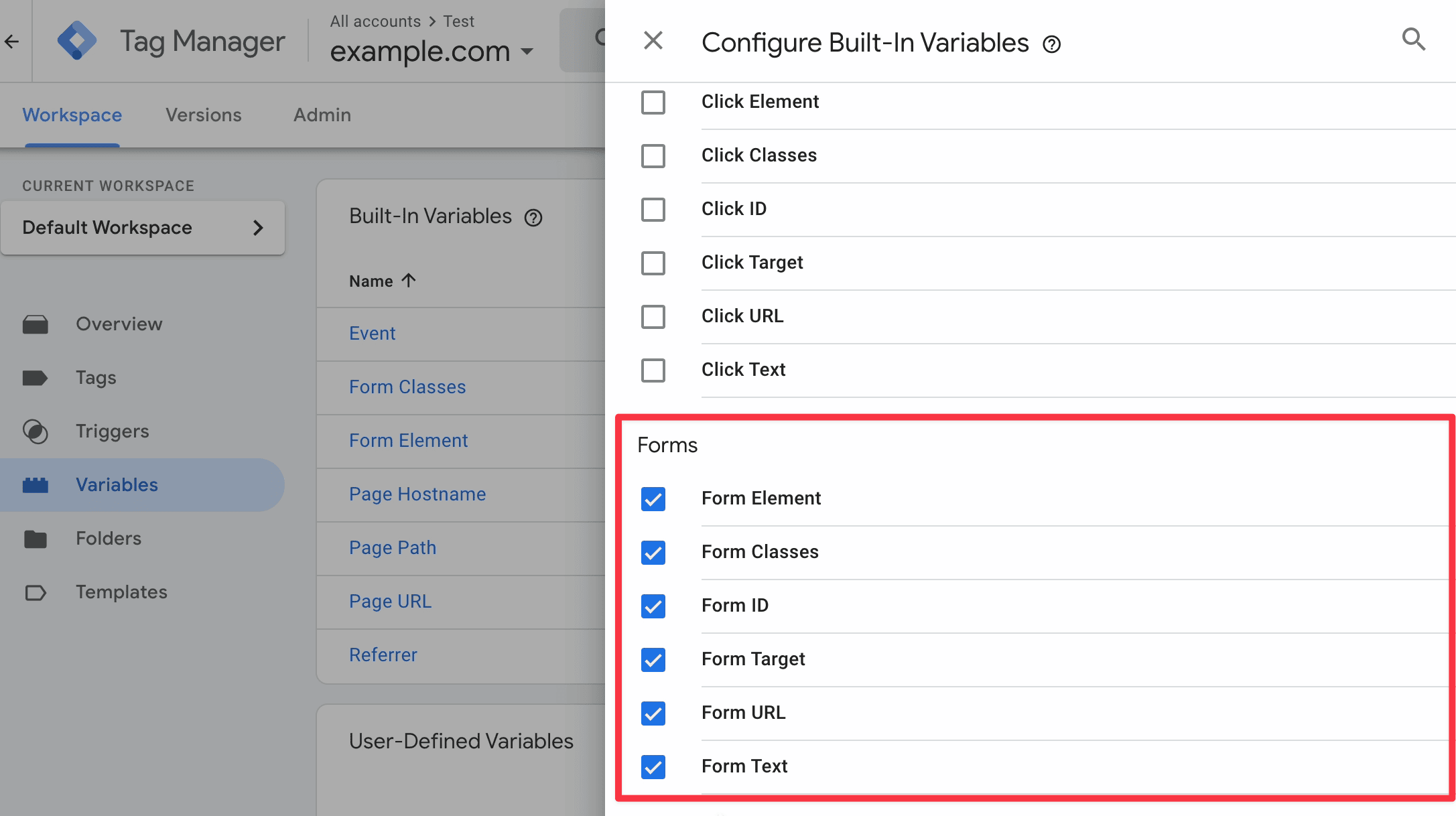Click the Tags sidebar icon
The height and width of the screenshot is (816, 1456).
(x=35, y=378)
